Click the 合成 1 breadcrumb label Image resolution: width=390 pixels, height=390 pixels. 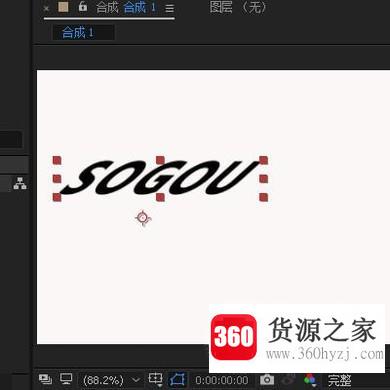pos(78,33)
